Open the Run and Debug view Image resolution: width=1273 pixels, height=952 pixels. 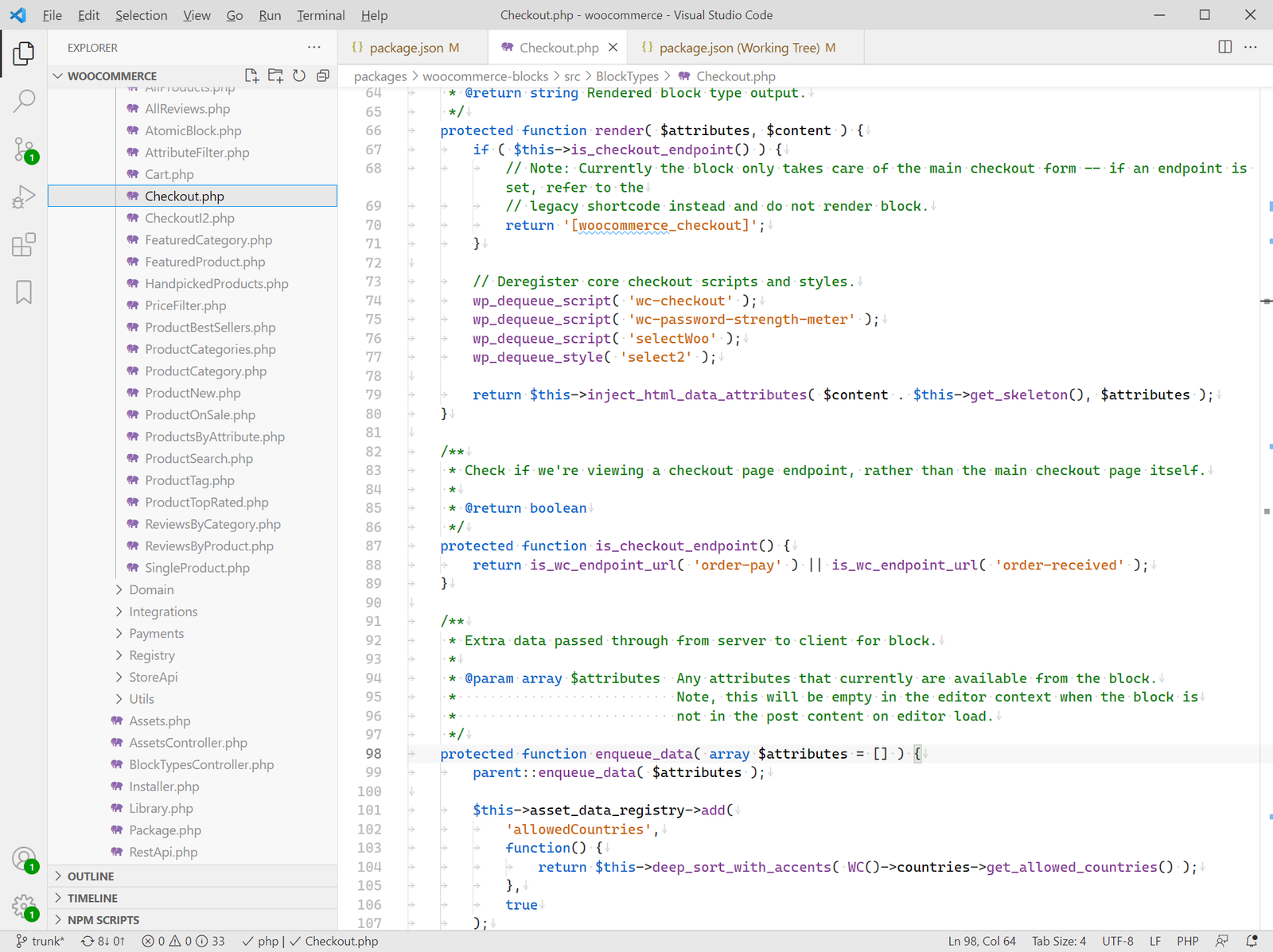(24, 196)
